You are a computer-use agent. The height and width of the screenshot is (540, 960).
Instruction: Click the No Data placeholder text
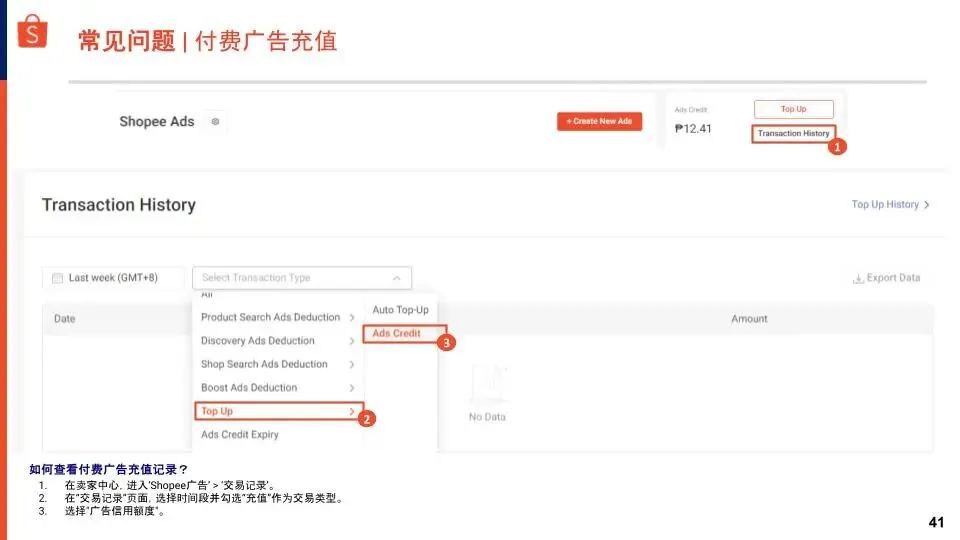[x=487, y=417]
